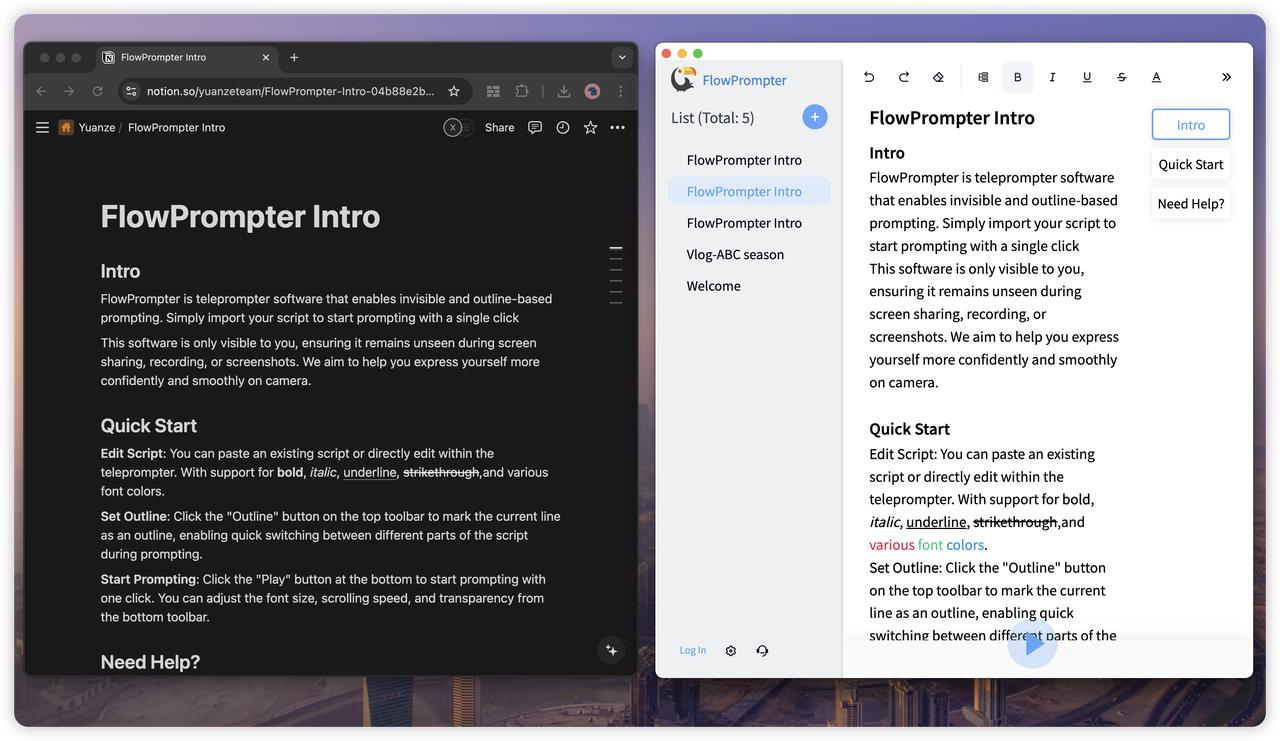Go forward in Chrome browser
The image size is (1280, 741).
click(69, 91)
